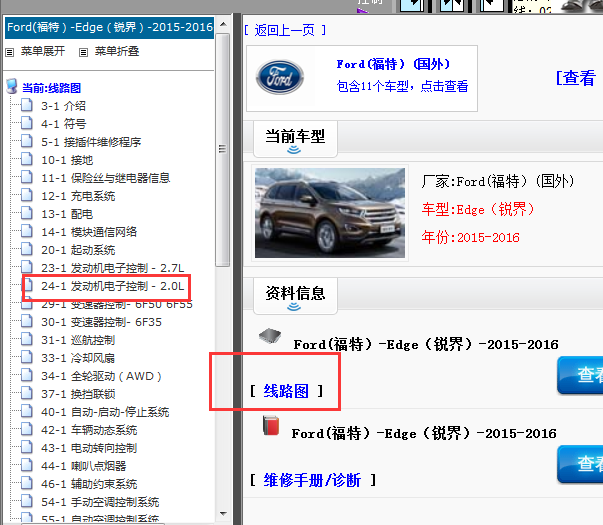Collapse the menu with 菜单折叠

tap(117, 51)
